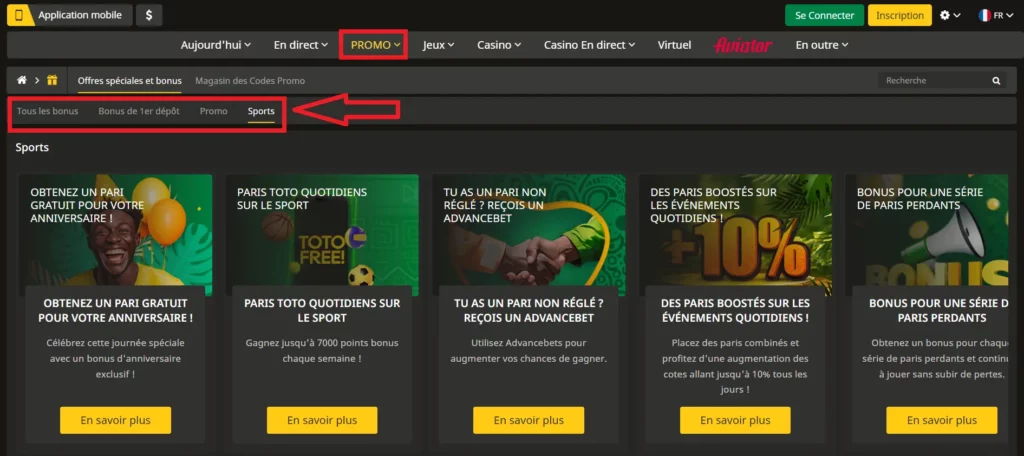Viewport: 1024px width, 456px height.
Task: Click the French flag language icon
Action: click(x=984, y=15)
